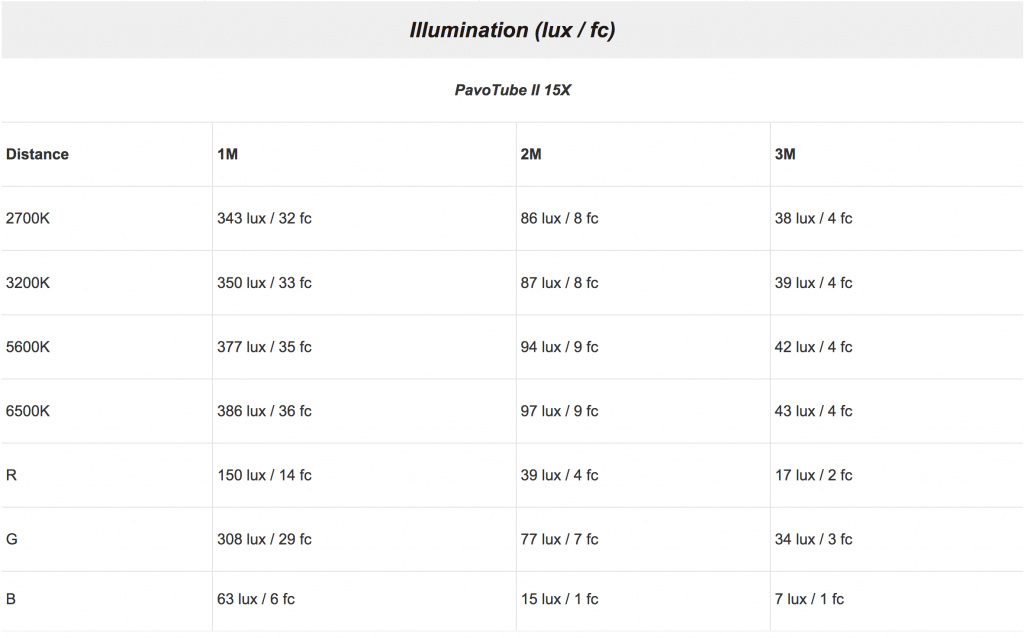The height and width of the screenshot is (638, 1024).
Task: Click the 42 lux / 4 fc cell
Action: click(x=813, y=347)
